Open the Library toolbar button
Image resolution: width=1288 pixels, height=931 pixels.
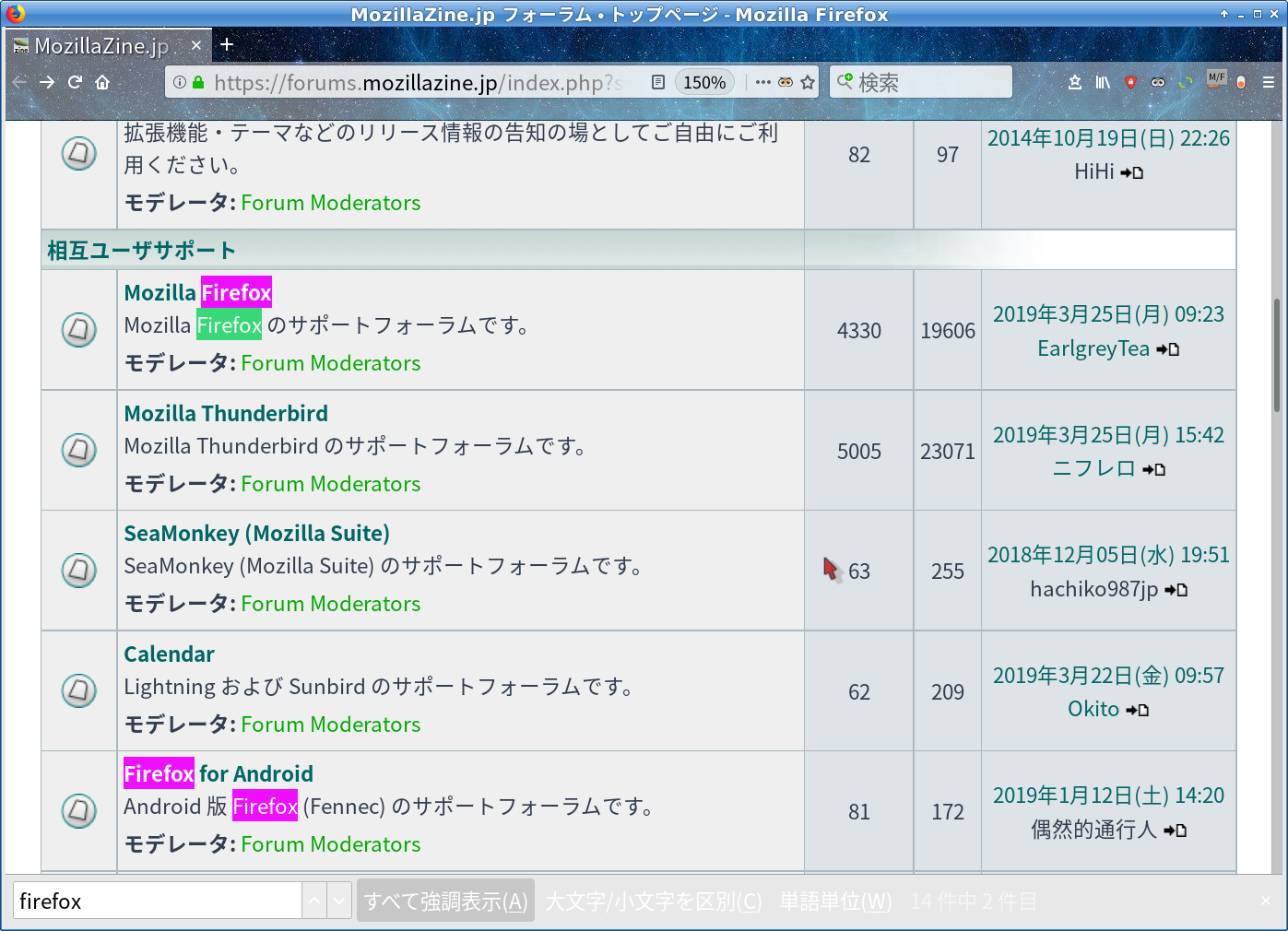(1103, 82)
